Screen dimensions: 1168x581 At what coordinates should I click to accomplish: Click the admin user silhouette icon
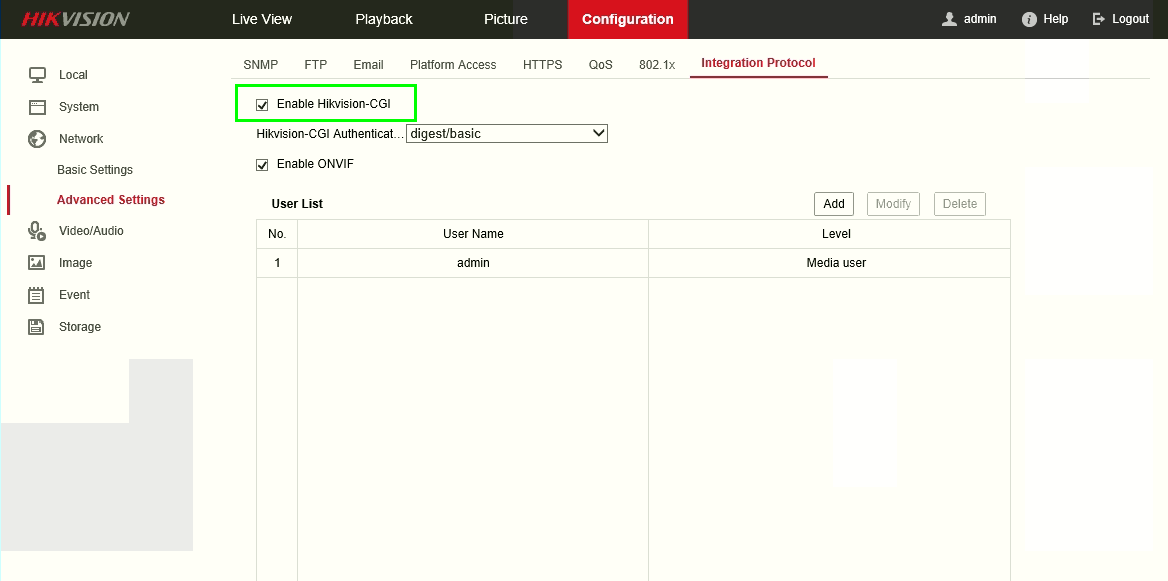pos(949,19)
